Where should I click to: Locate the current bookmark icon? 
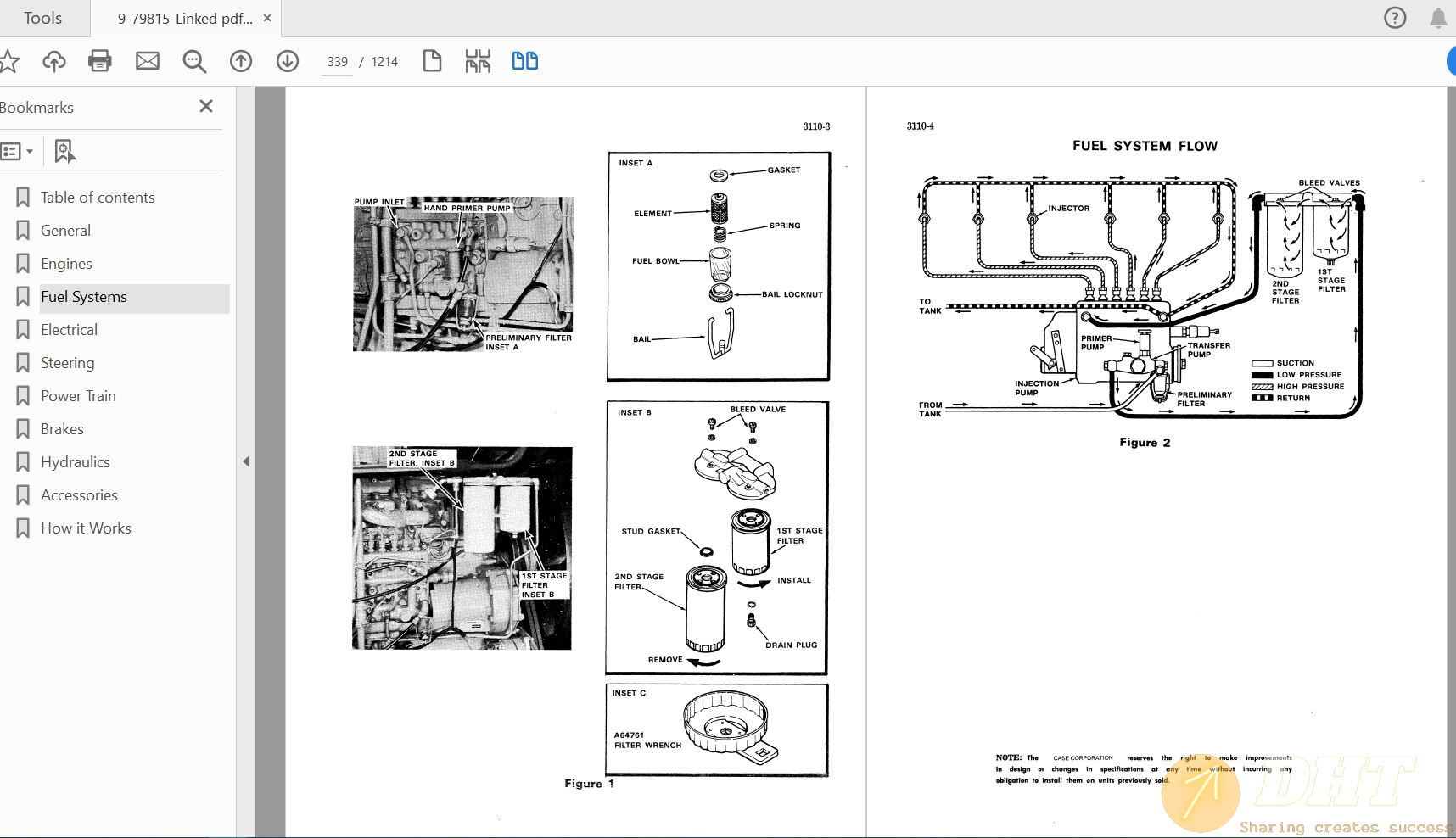64,151
